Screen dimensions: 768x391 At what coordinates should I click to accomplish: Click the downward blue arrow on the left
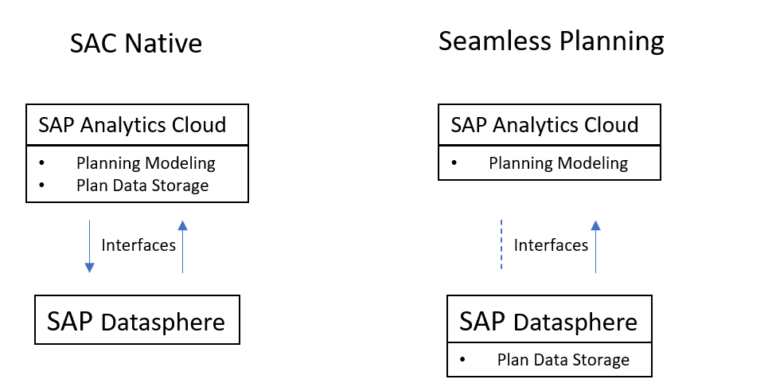coord(90,246)
